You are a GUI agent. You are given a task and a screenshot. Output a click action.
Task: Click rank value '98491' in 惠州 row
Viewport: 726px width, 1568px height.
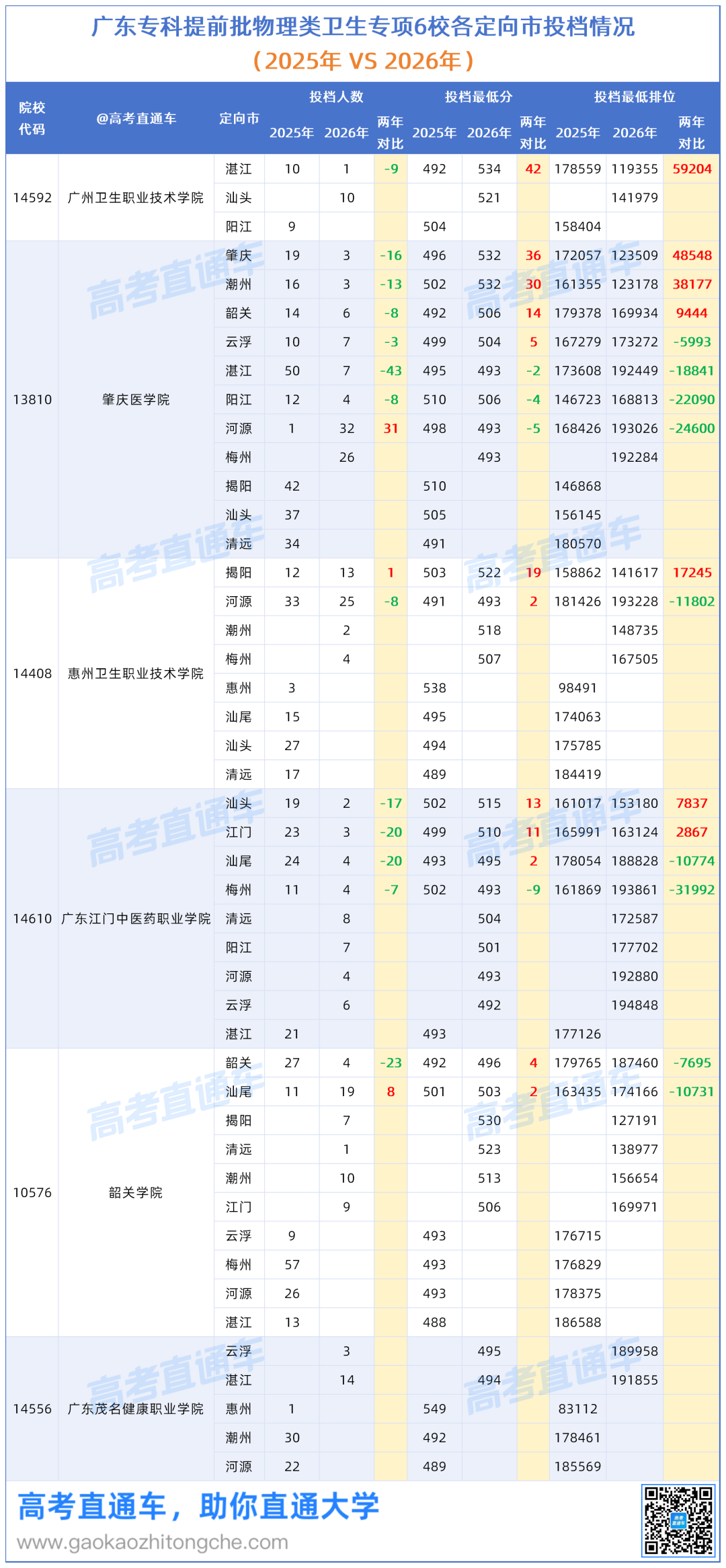(577, 688)
